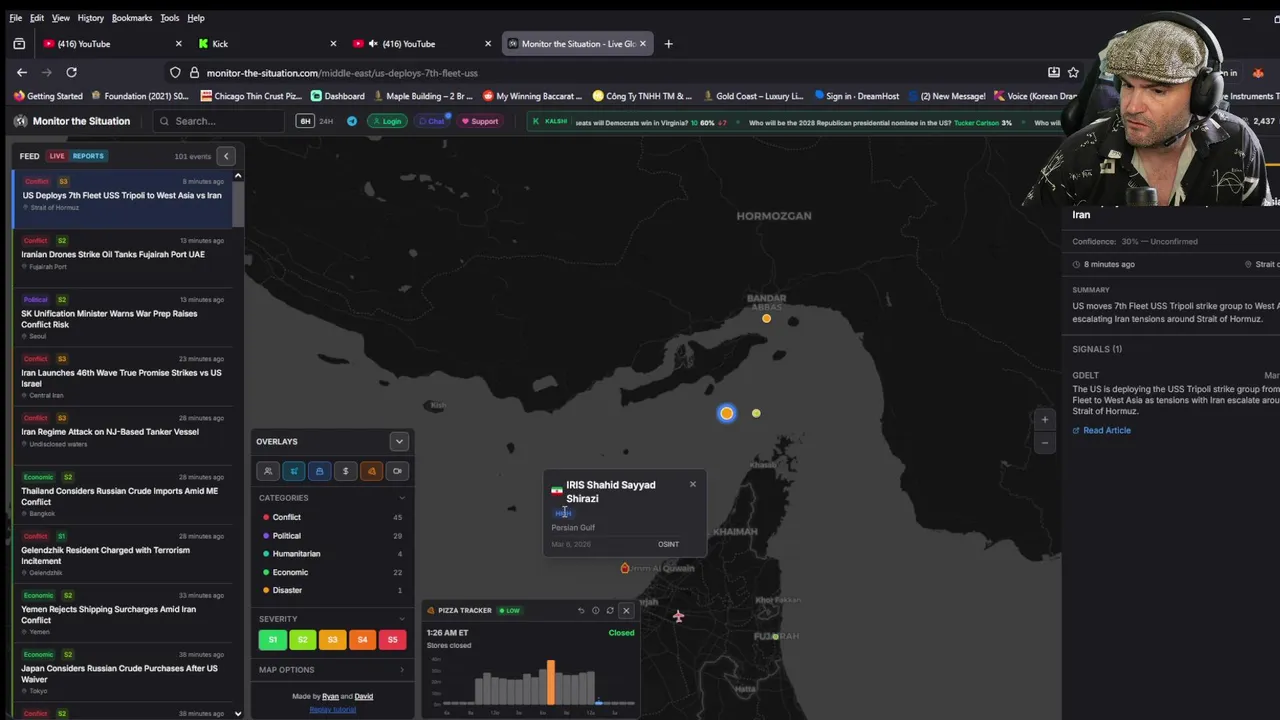The image size is (1280, 720).
Task: Click the Login button
Action: pos(386,121)
